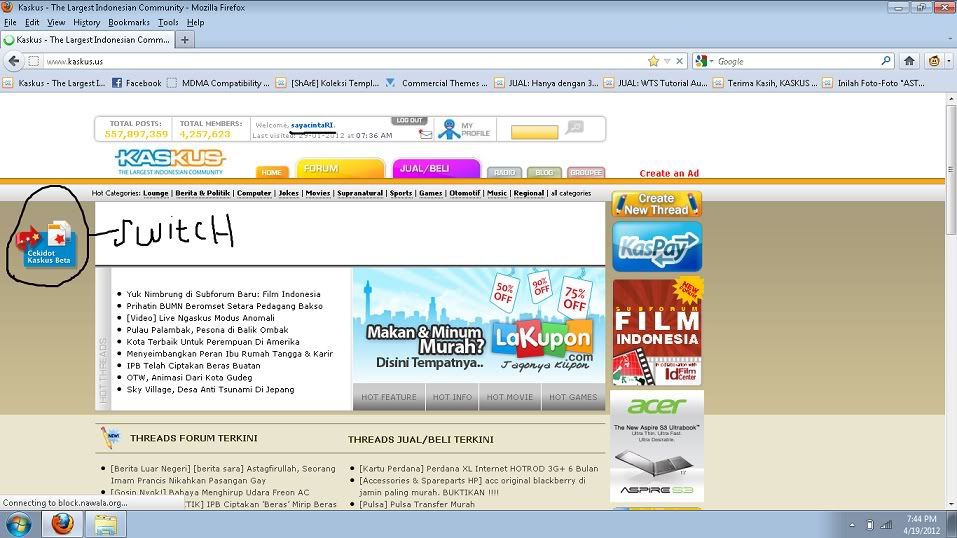Screen dimensions: 957x538
Task: Open the GROUPEE tab
Action: pyautogui.click(x=586, y=172)
